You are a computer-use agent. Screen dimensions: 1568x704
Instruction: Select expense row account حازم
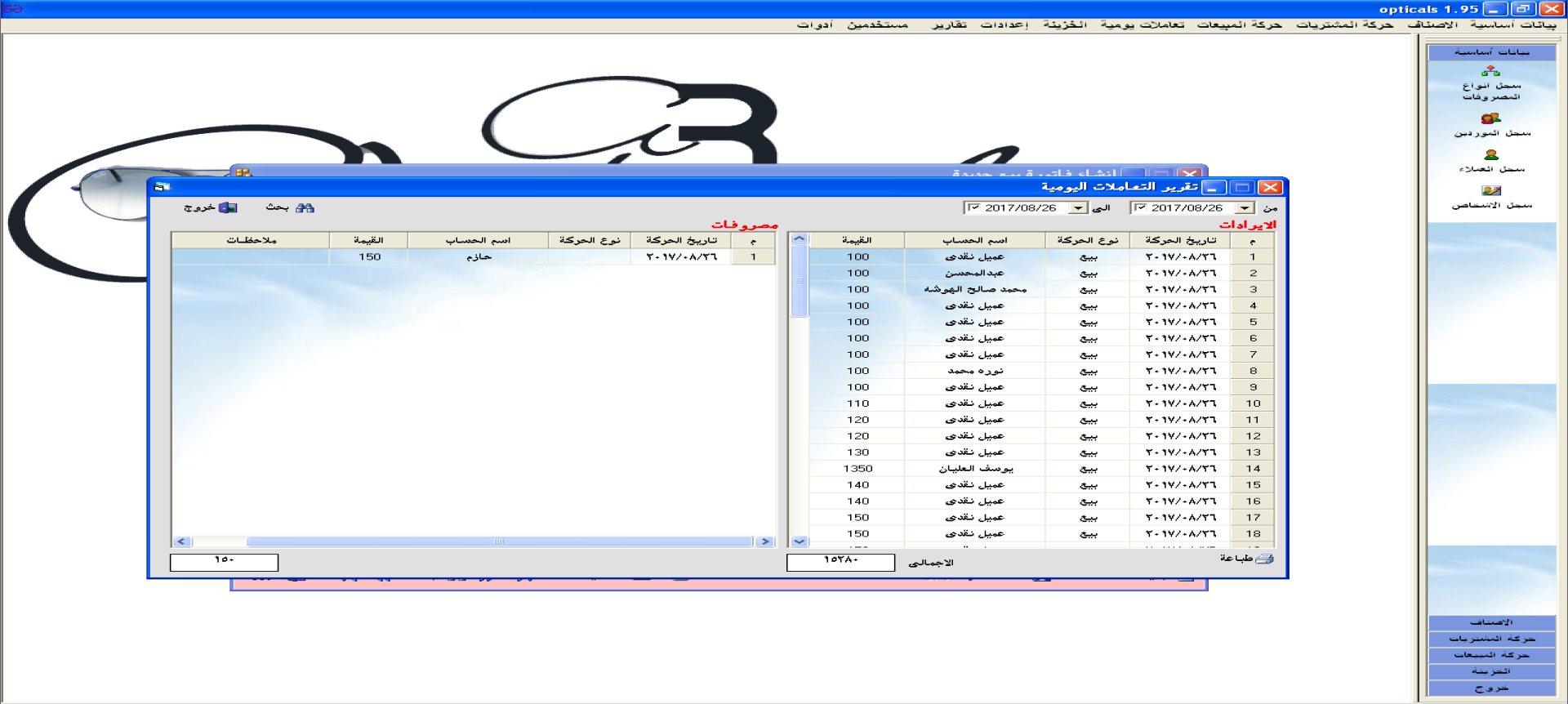(x=479, y=256)
